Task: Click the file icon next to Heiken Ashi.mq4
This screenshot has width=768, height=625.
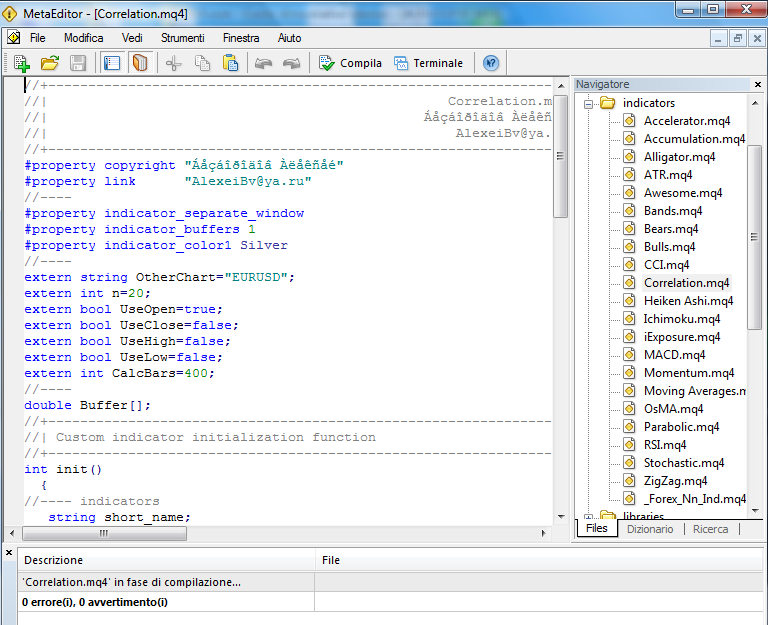Action: pos(629,300)
